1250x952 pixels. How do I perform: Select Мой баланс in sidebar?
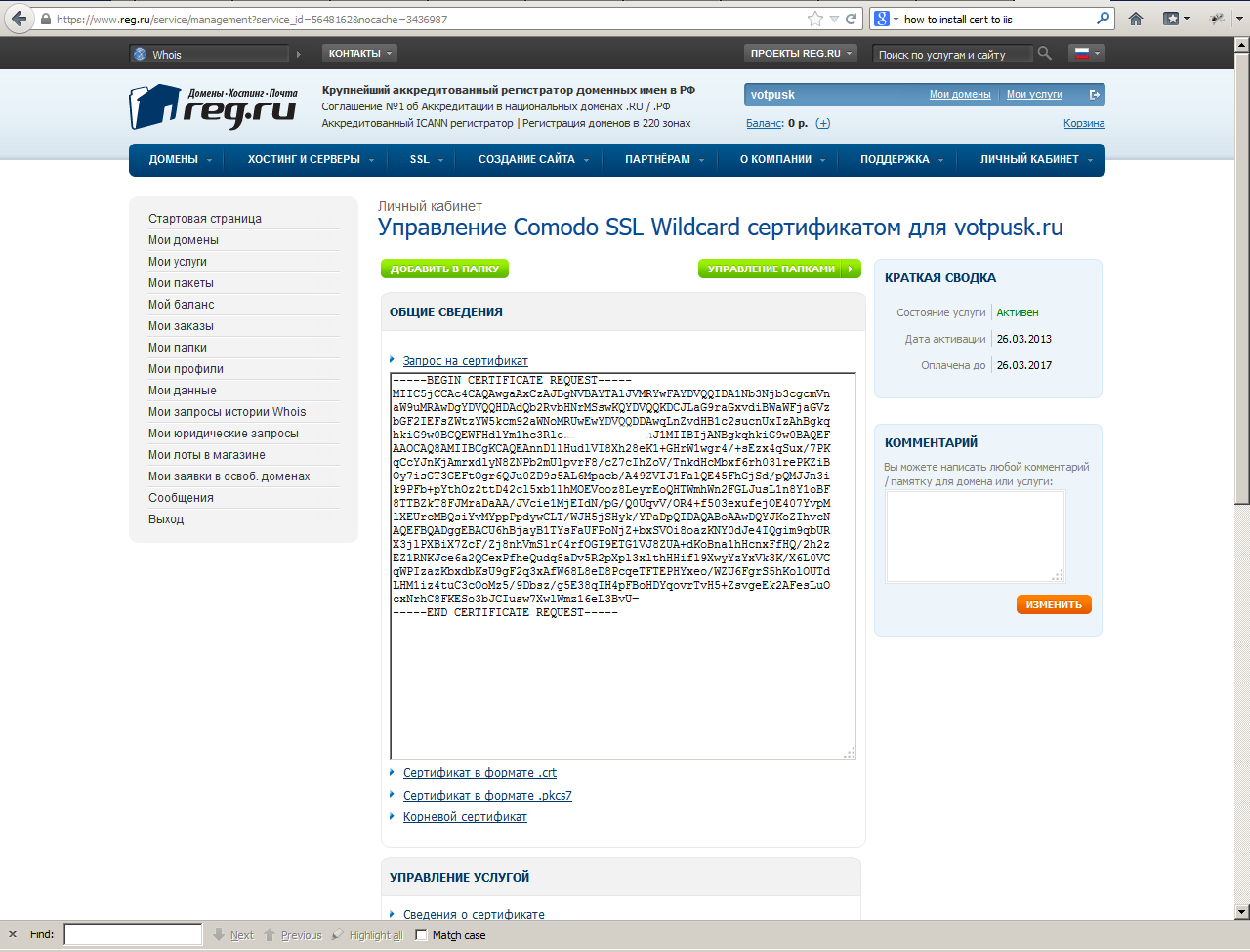coord(181,305)
